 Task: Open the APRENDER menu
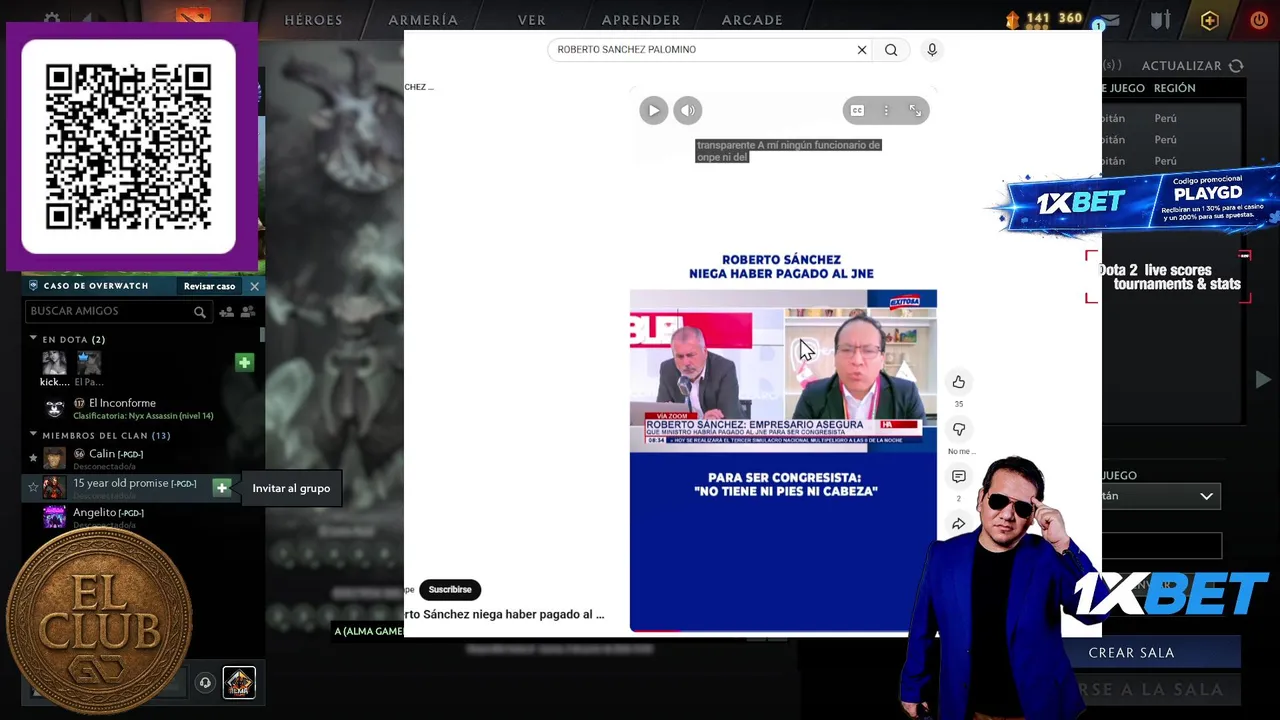click(641, 20)
